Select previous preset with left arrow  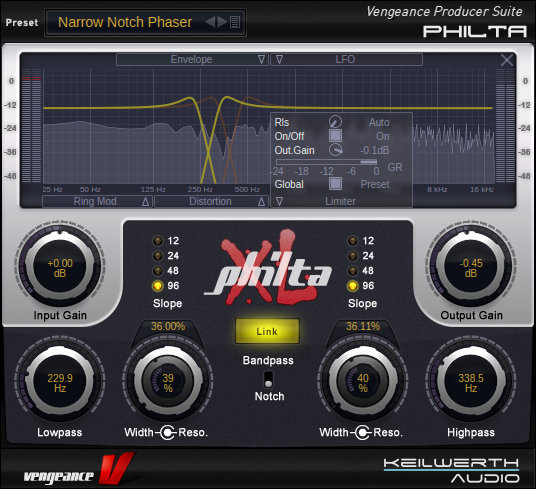coord(210,22)
